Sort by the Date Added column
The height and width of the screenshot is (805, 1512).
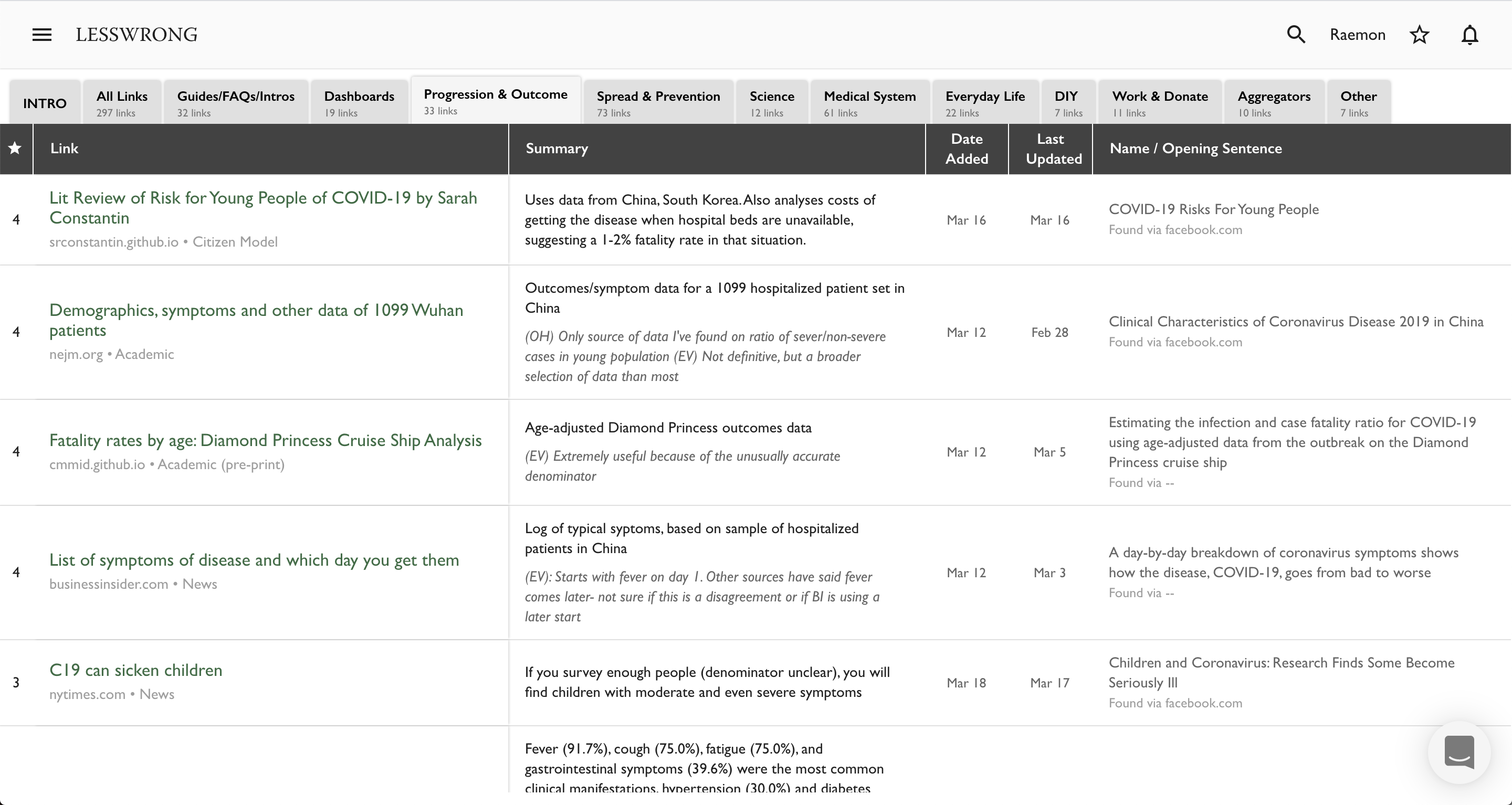coord(967,149)
